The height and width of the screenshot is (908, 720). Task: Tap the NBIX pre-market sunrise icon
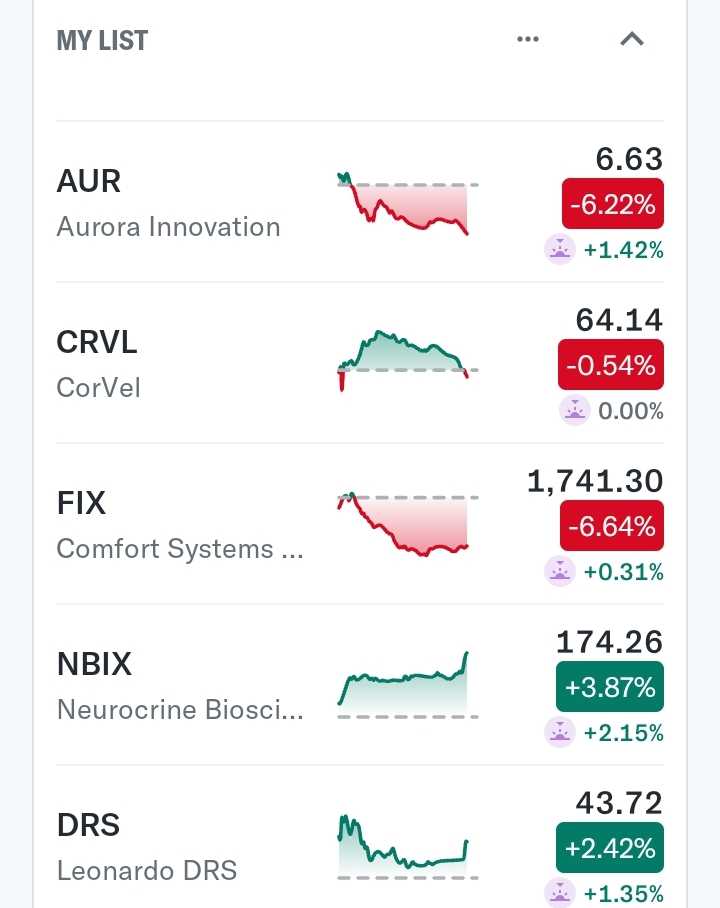point(560,733)
